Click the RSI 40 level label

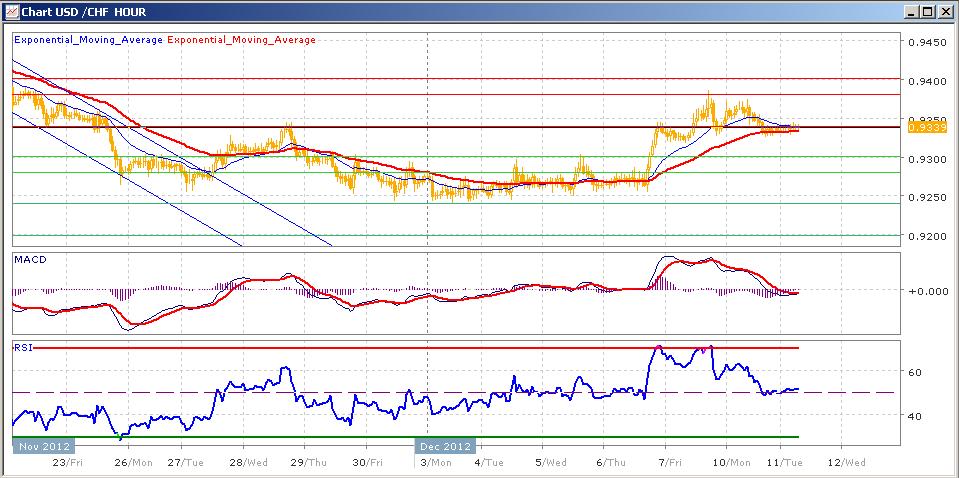click(914, 415)
